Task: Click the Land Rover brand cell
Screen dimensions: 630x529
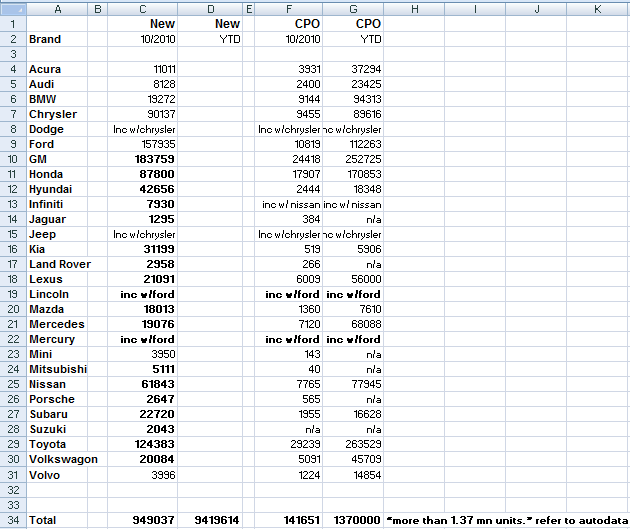Action: [57, 264]
